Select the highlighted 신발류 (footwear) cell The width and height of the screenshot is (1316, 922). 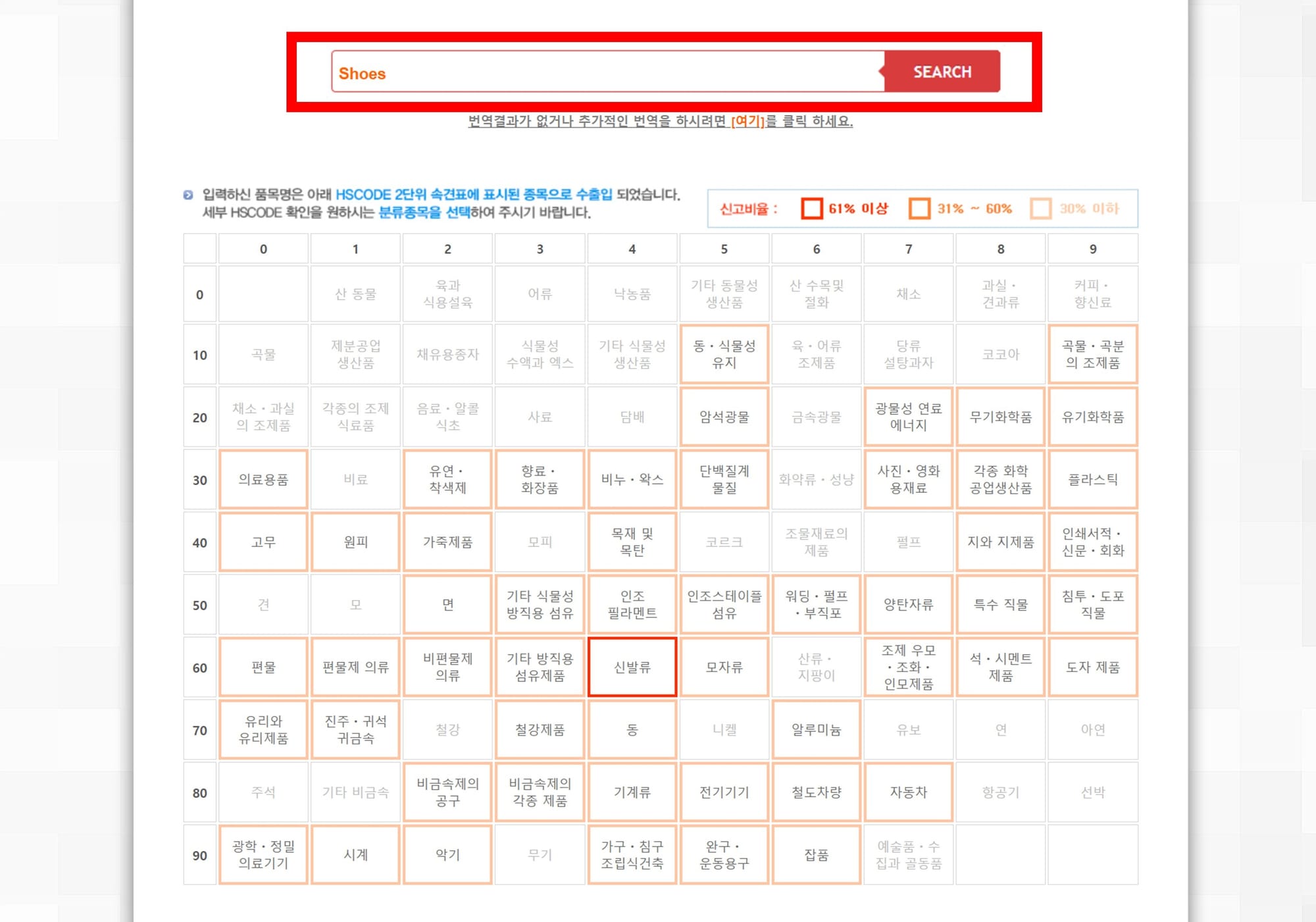pos(632,667)
